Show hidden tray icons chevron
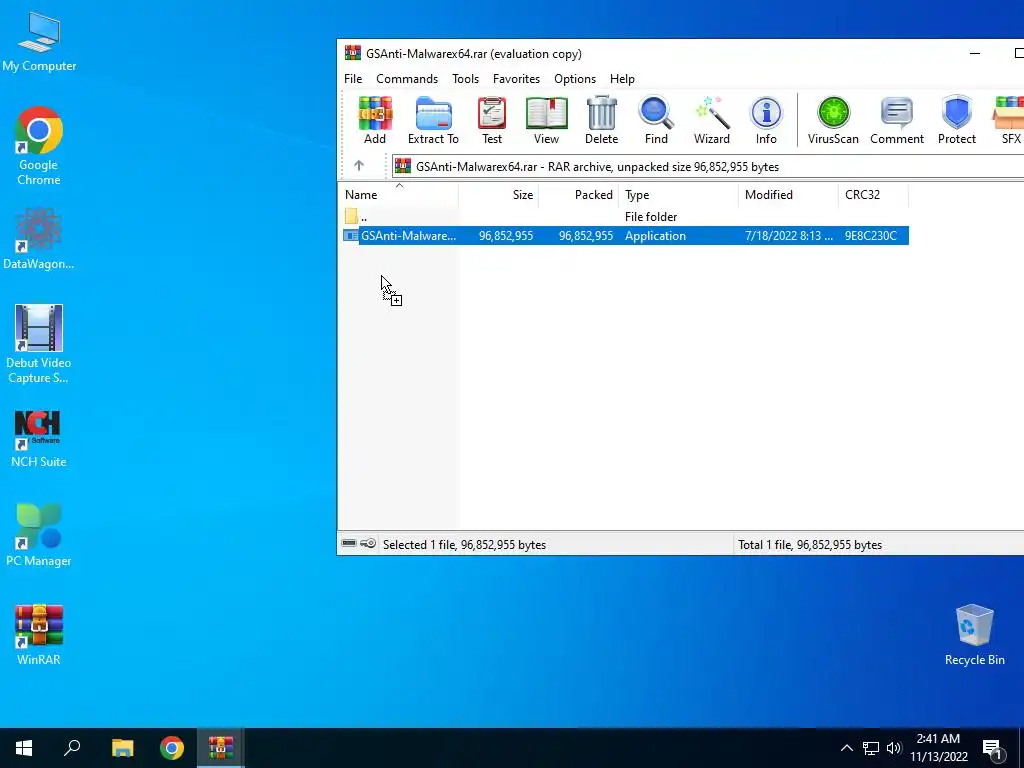 pyautogui.click(x=846, y=748)
